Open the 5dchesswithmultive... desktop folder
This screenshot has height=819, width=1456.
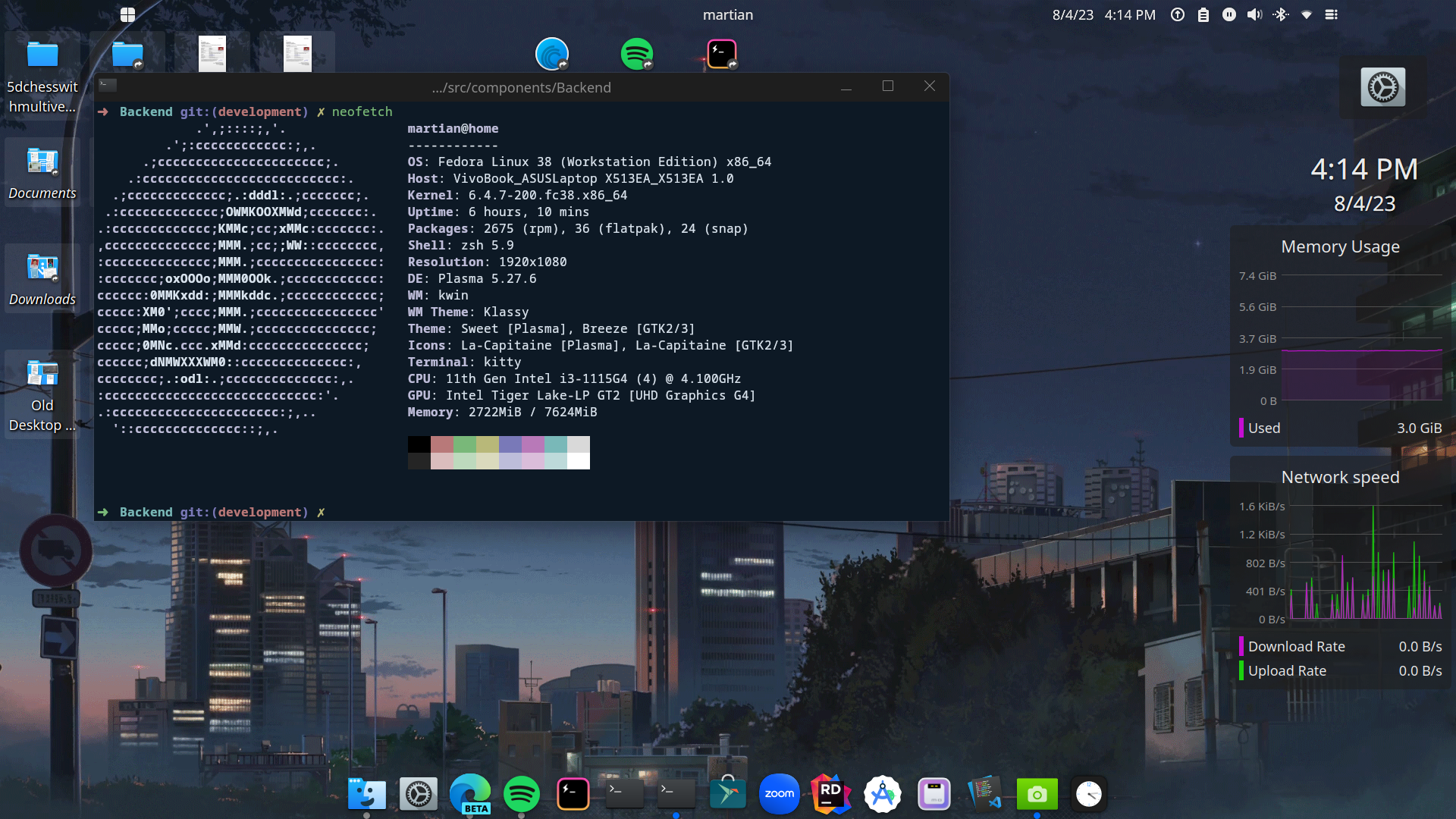click(x=42, y=74)
